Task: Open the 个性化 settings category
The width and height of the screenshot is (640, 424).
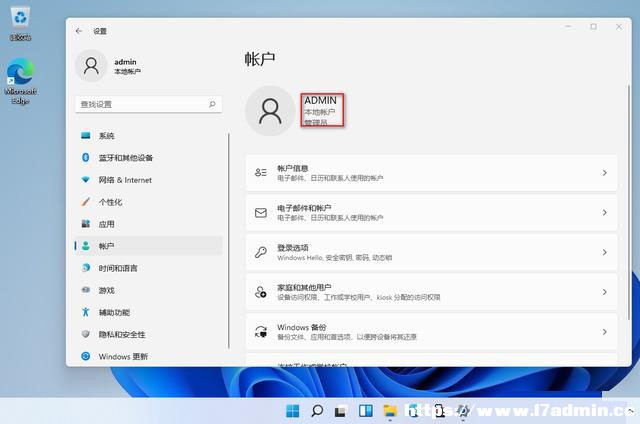Action: point(149,202)
